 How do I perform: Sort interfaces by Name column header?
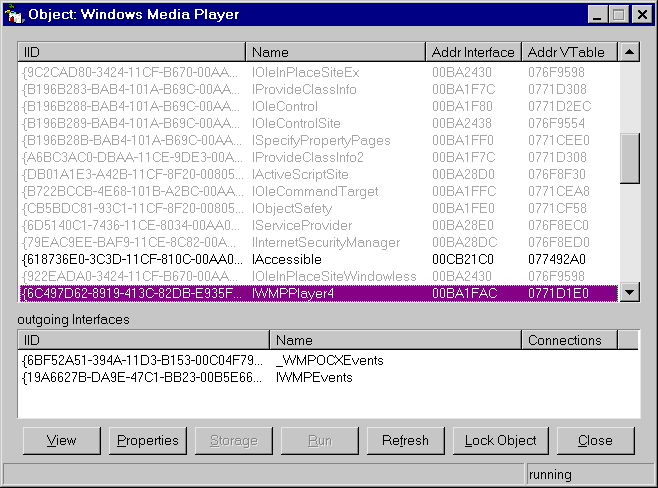(x=336, y=52)
